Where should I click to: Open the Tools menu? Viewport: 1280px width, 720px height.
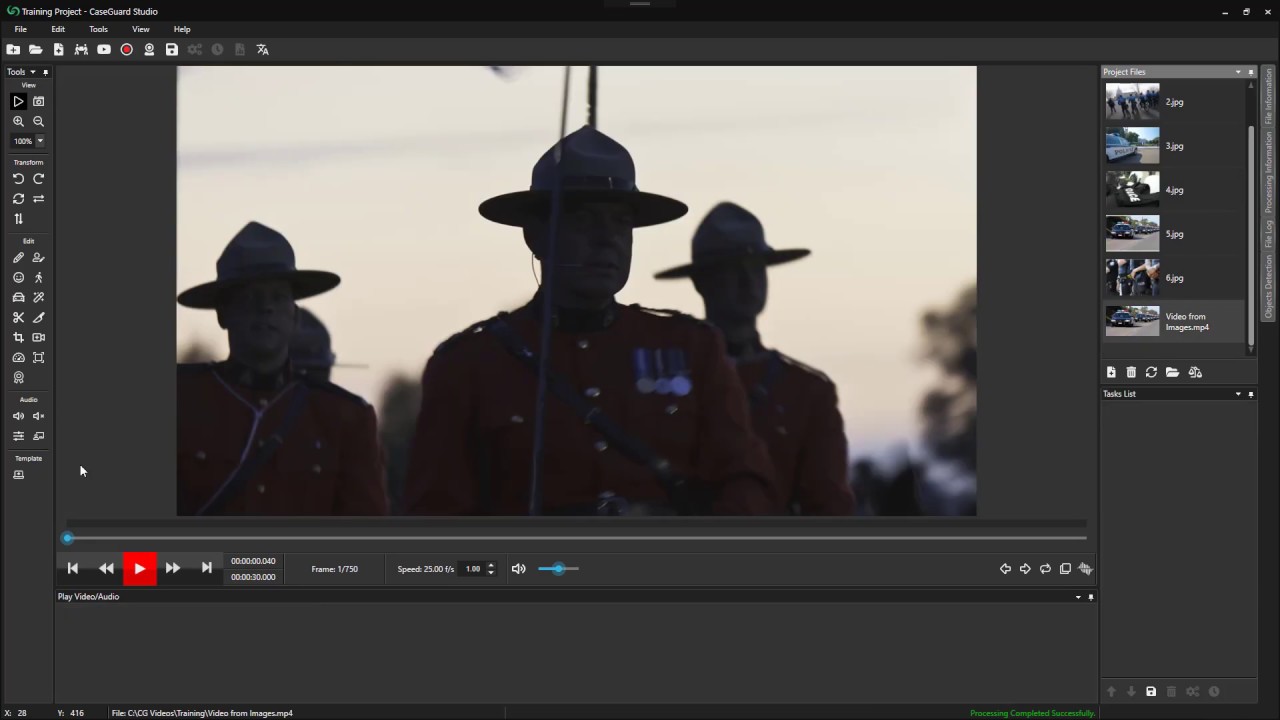(98, 29)
